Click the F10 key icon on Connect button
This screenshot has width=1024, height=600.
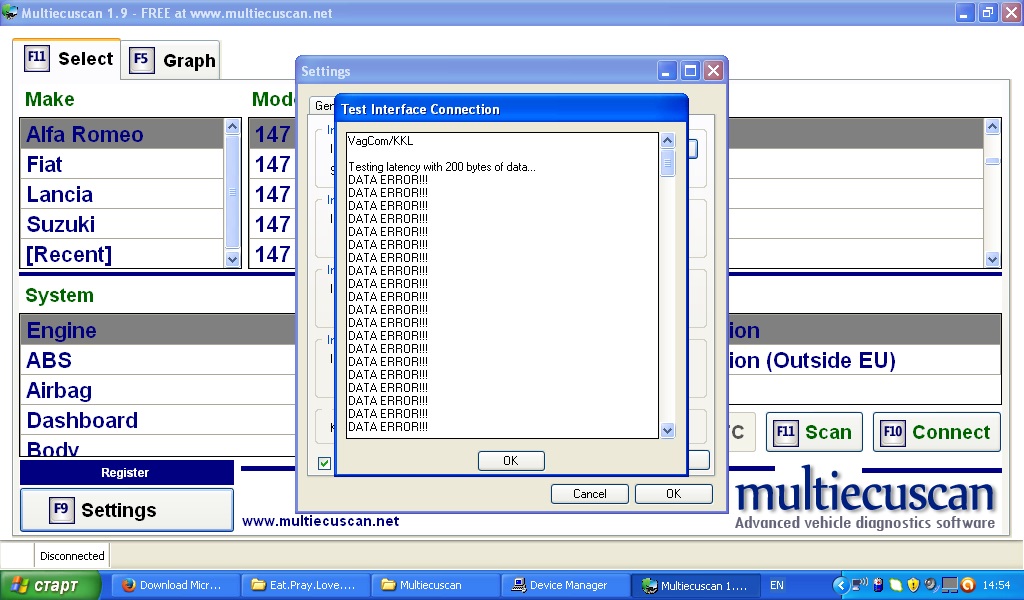(x=893, y=432)
